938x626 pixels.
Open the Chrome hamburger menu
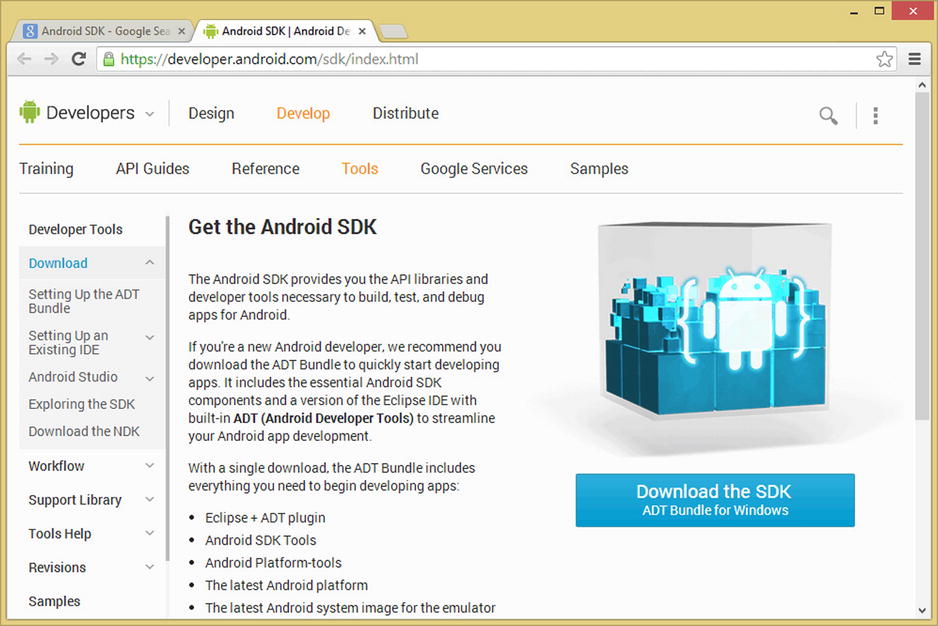tap(915, 59)
